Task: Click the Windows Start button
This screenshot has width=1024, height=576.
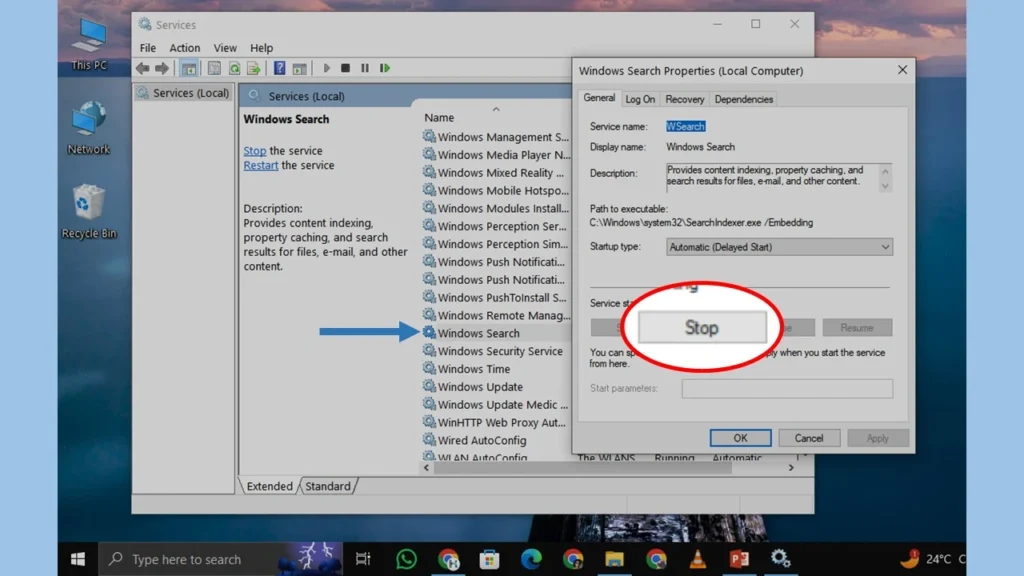Action: (78, 559)
